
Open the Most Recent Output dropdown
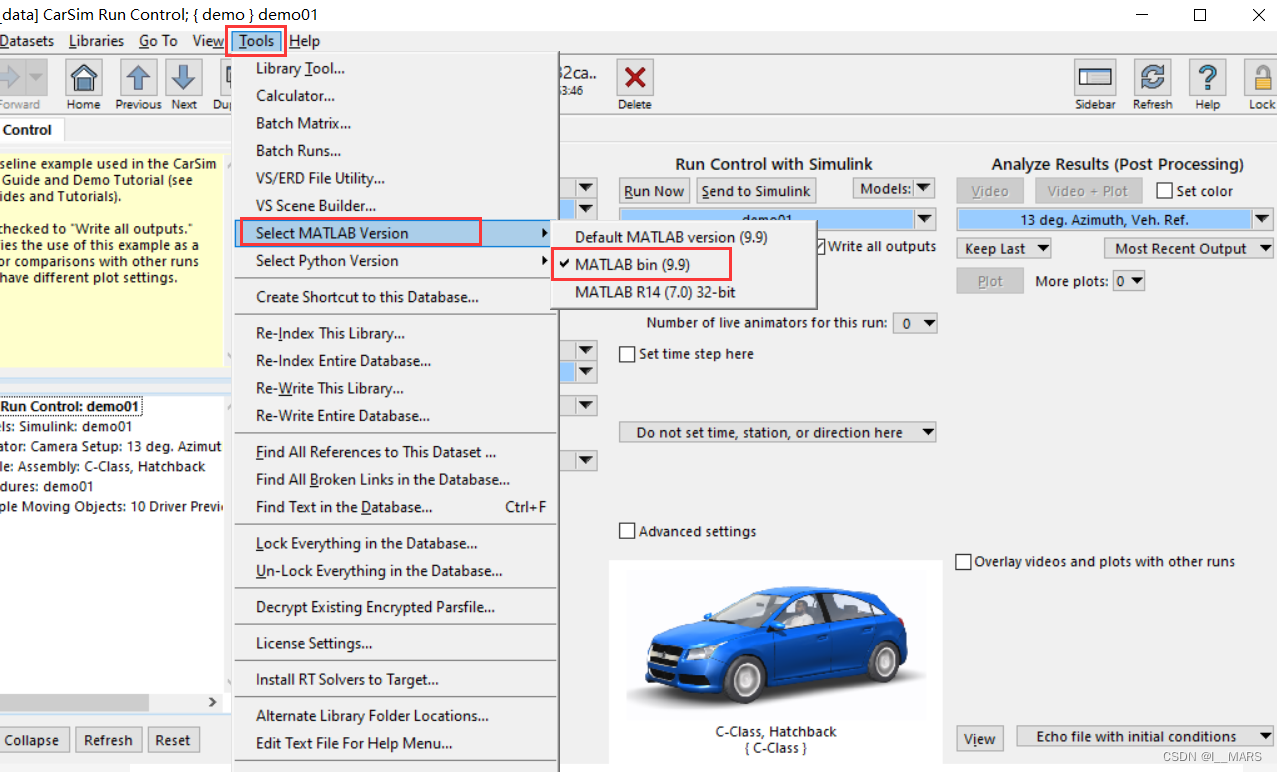(1188, 248)
